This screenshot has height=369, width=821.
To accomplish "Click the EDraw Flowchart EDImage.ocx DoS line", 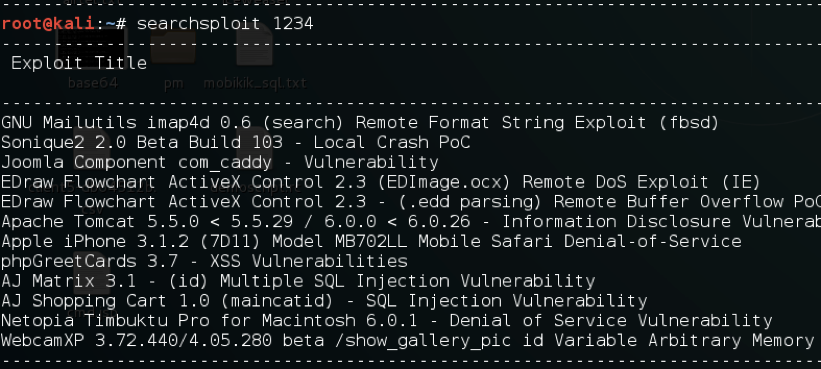I will click(381, 183).
